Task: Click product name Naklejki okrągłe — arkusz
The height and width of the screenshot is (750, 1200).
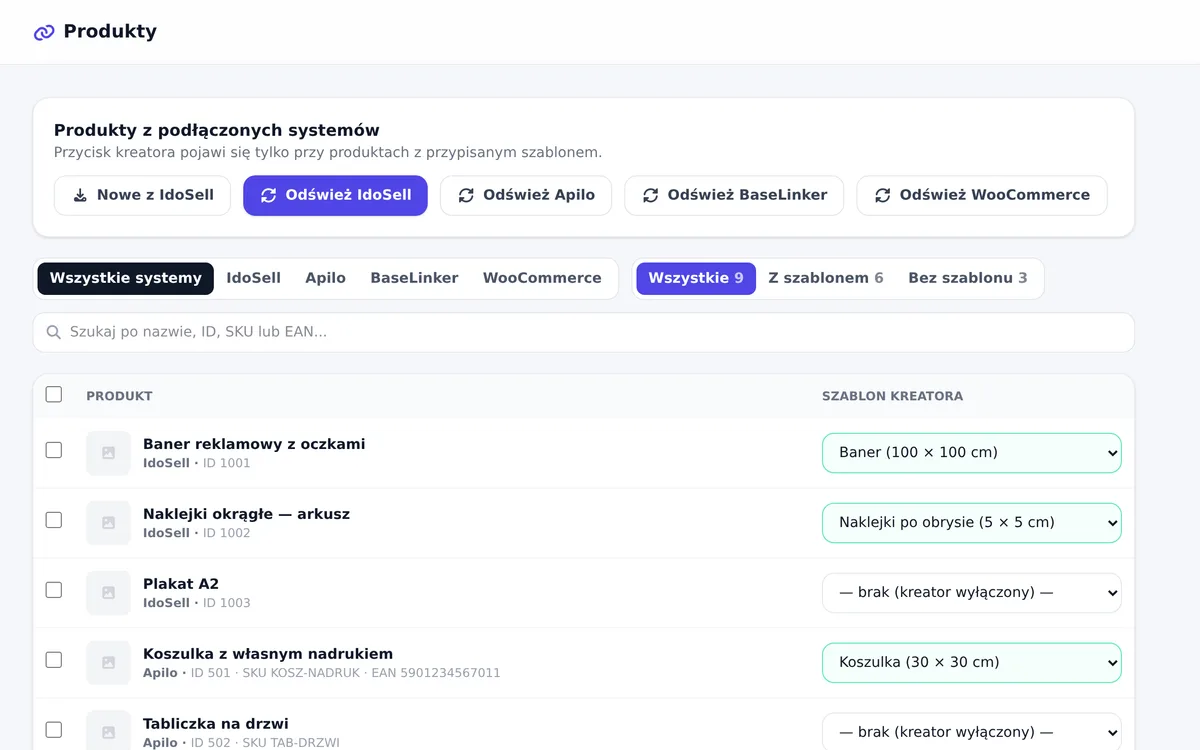Action: tap(246, 514)
